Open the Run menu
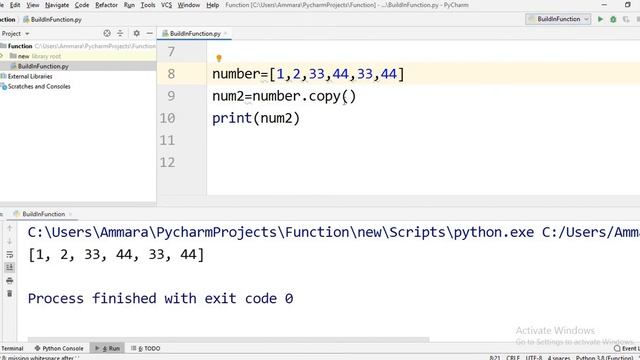The height and width of the screenshot is (360, 640). click(129, 5)
